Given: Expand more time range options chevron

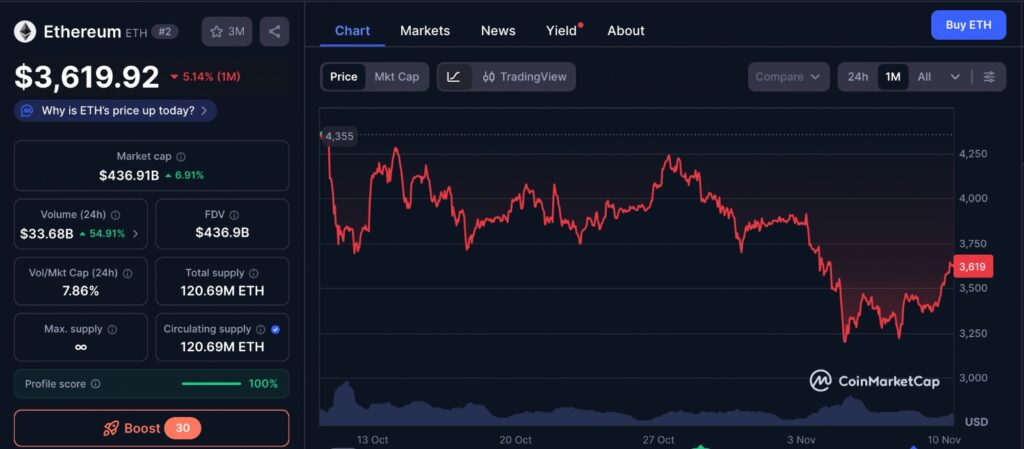Looking at the screenshot, I should pyautogui.click(x=955, y=77).
